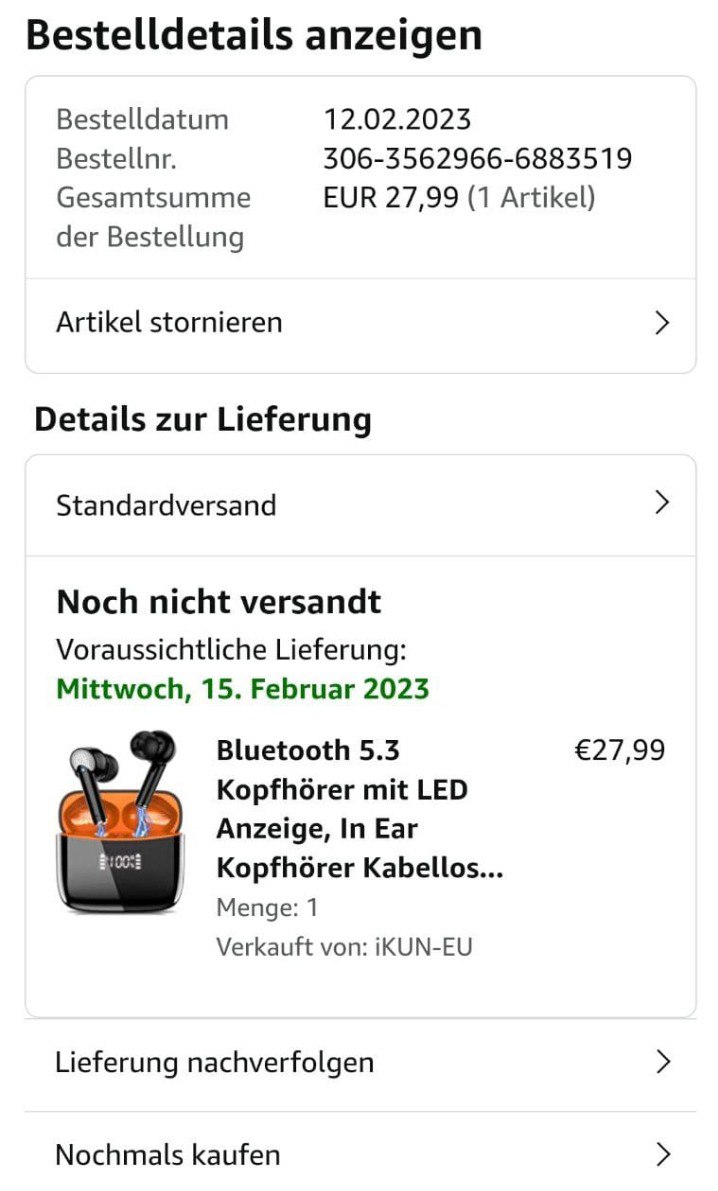Click the delivery date Mittwoch, 15. Februar 2023

[242, 689]
